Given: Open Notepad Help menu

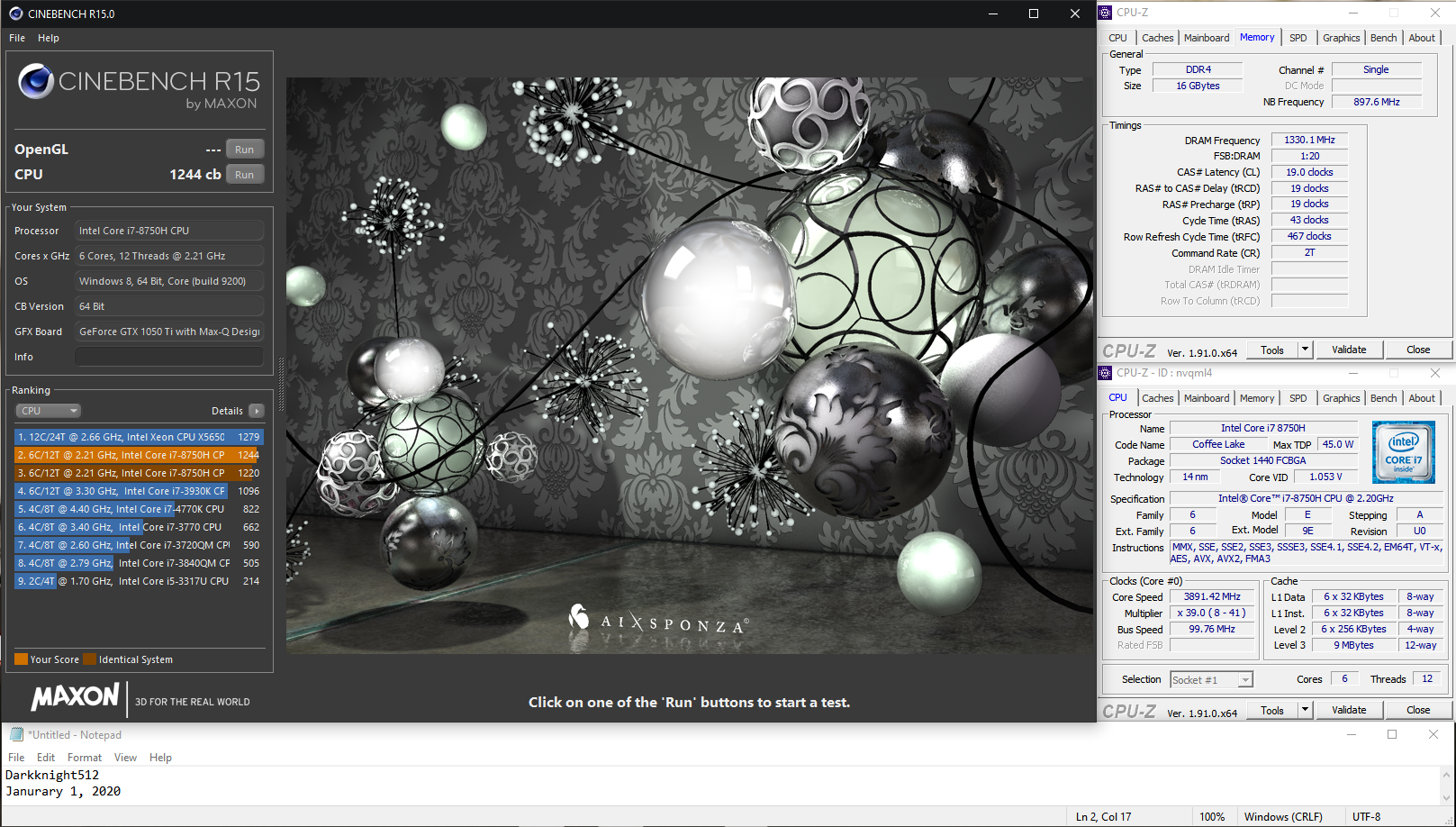Looking at the screenshot, I should (x=160, y=758).
